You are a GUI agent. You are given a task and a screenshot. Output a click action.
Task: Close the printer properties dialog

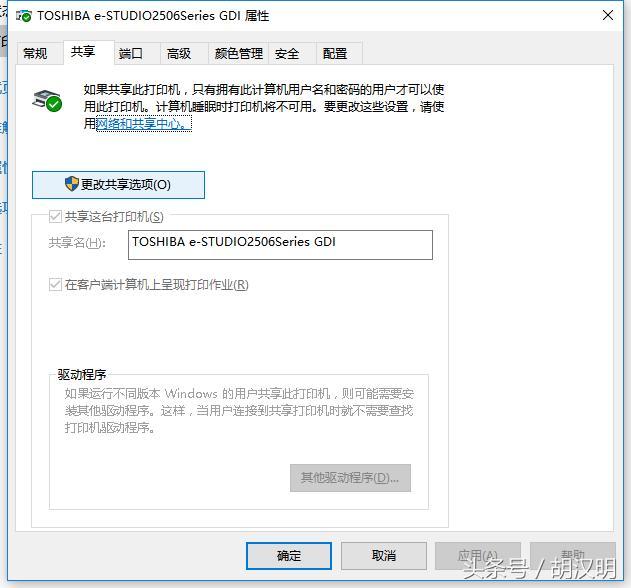pos(608,15)
